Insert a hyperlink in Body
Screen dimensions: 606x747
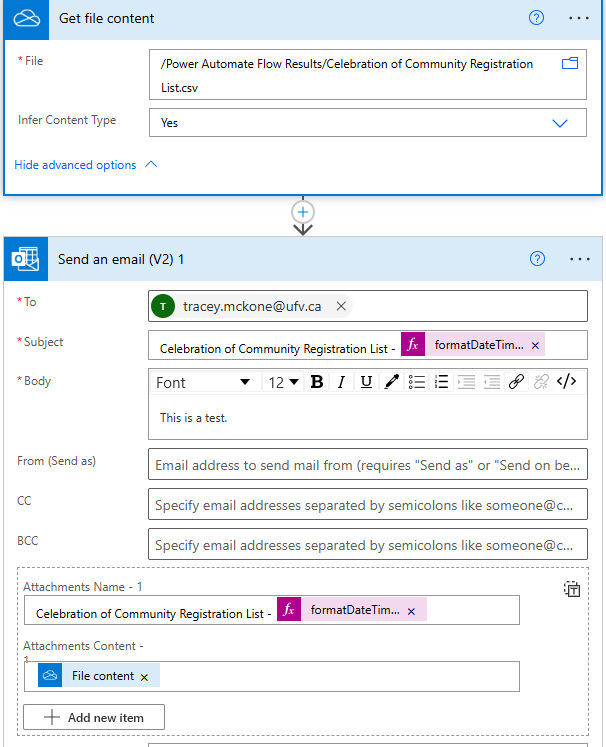tap(516, 382)
